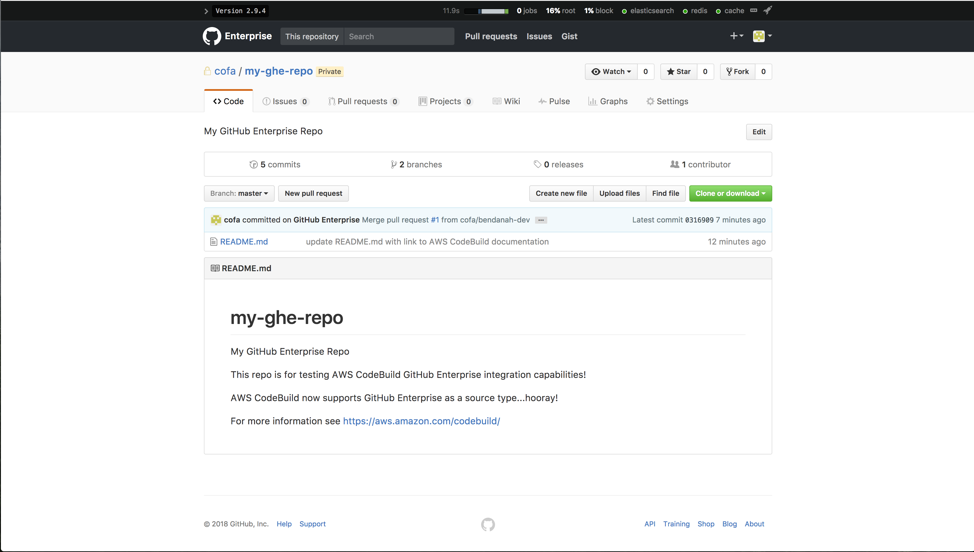
Task: Open the Branch: master selector
Action: point(239,194)
